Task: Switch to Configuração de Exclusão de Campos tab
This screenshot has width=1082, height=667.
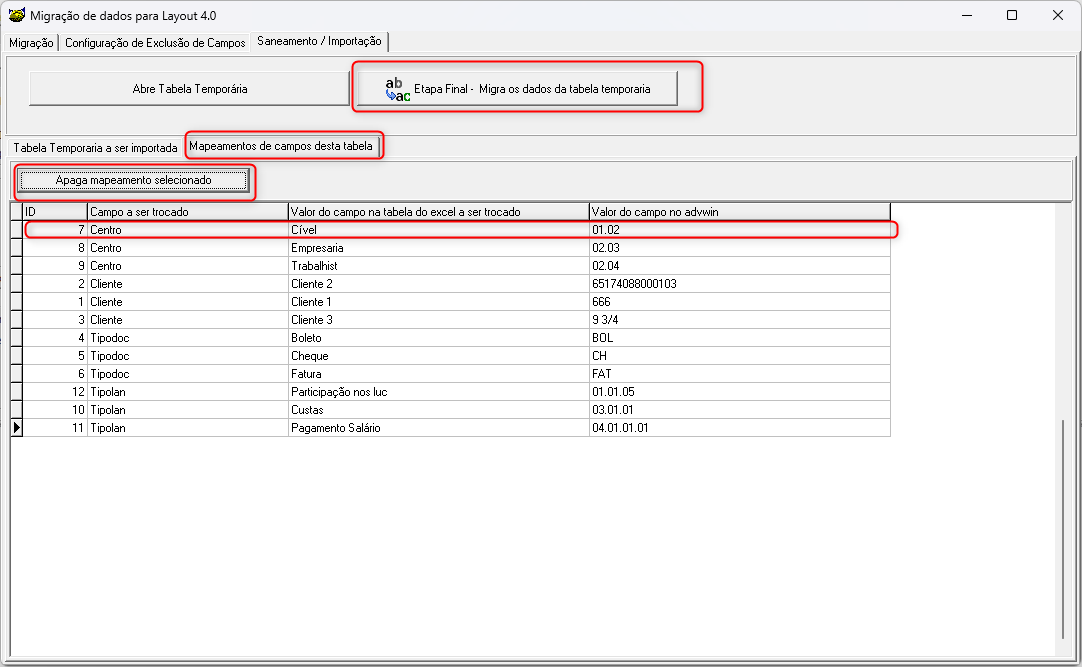Action: [x=155, y=43]
